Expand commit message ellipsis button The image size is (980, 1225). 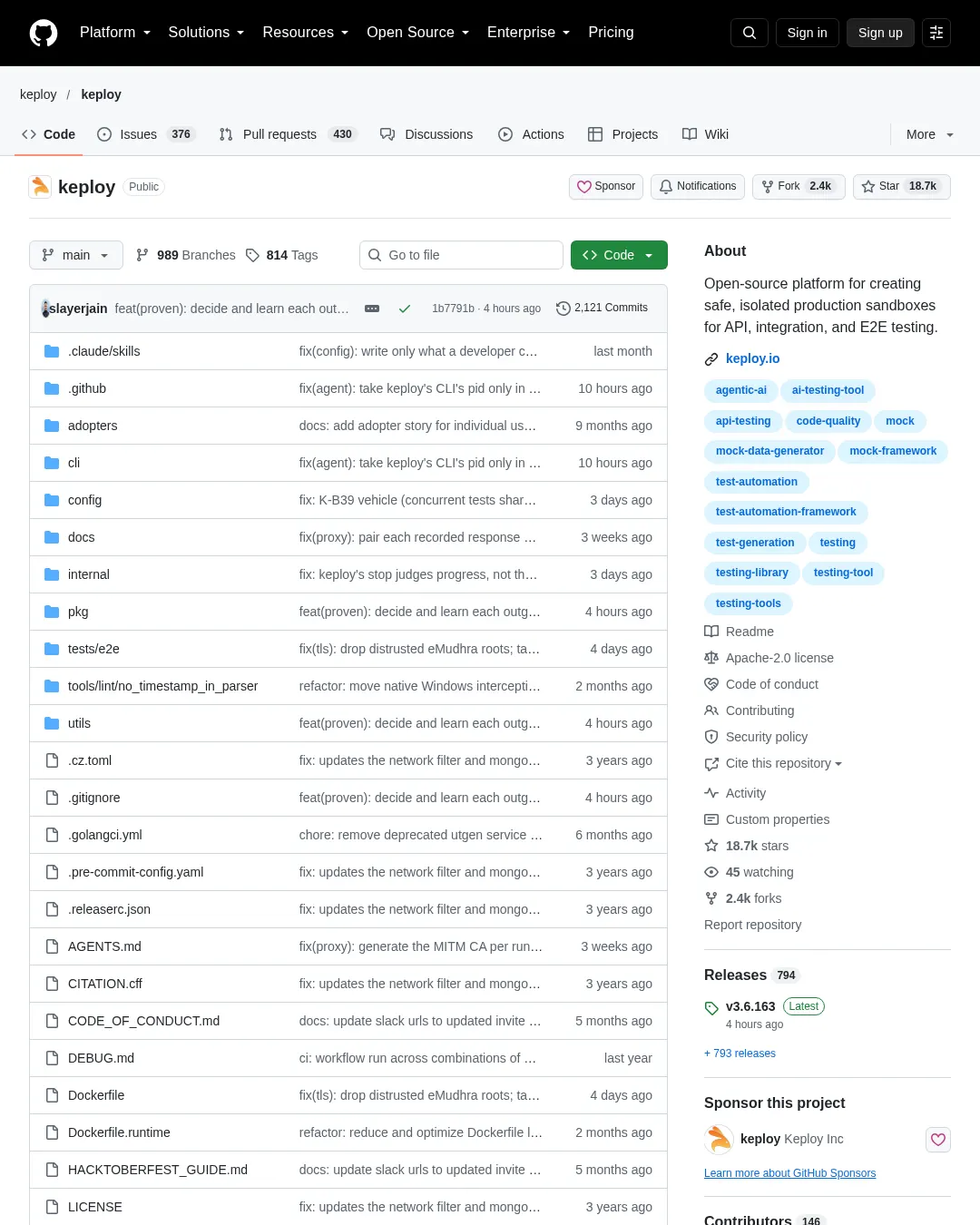(x=372, y=309)
